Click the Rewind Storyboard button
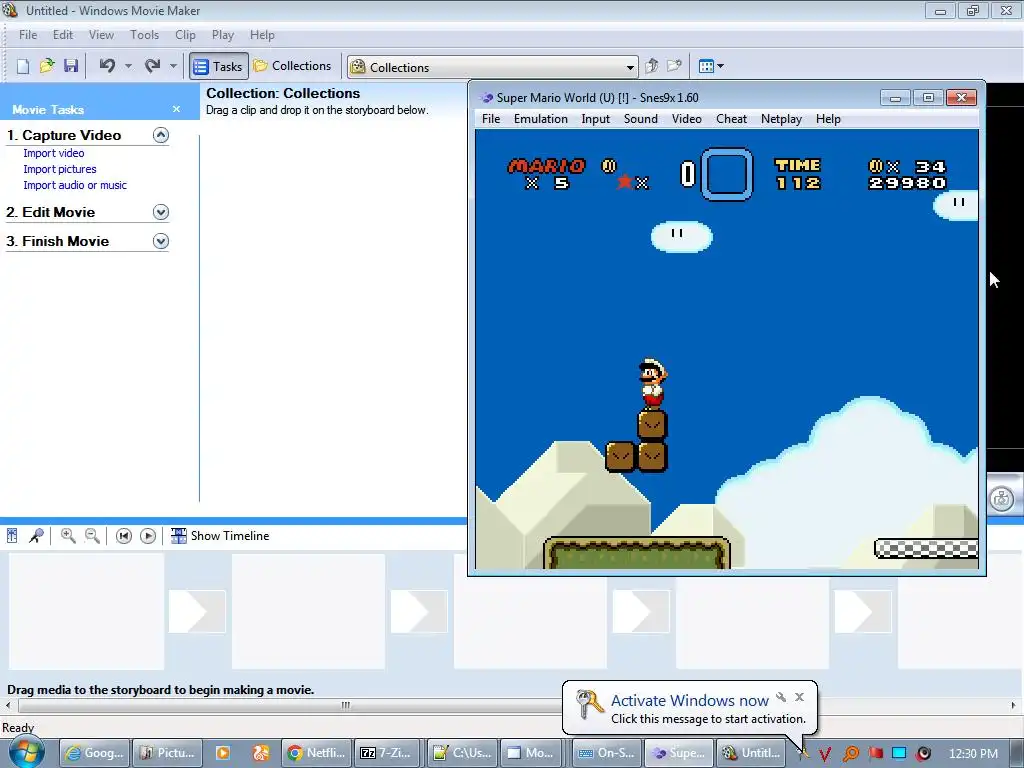Viewport: 1024px width, 768px height. (x=123, y=536)
